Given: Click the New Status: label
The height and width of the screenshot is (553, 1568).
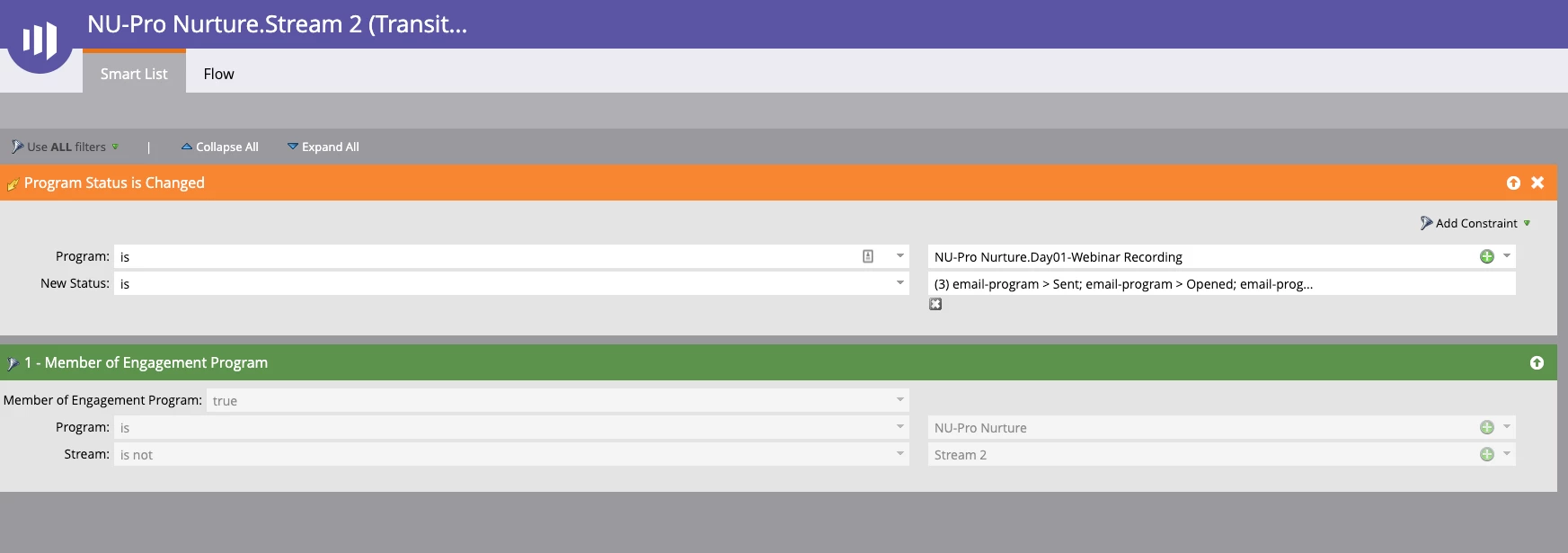Looking at the screenshot, I should [75, 283].
